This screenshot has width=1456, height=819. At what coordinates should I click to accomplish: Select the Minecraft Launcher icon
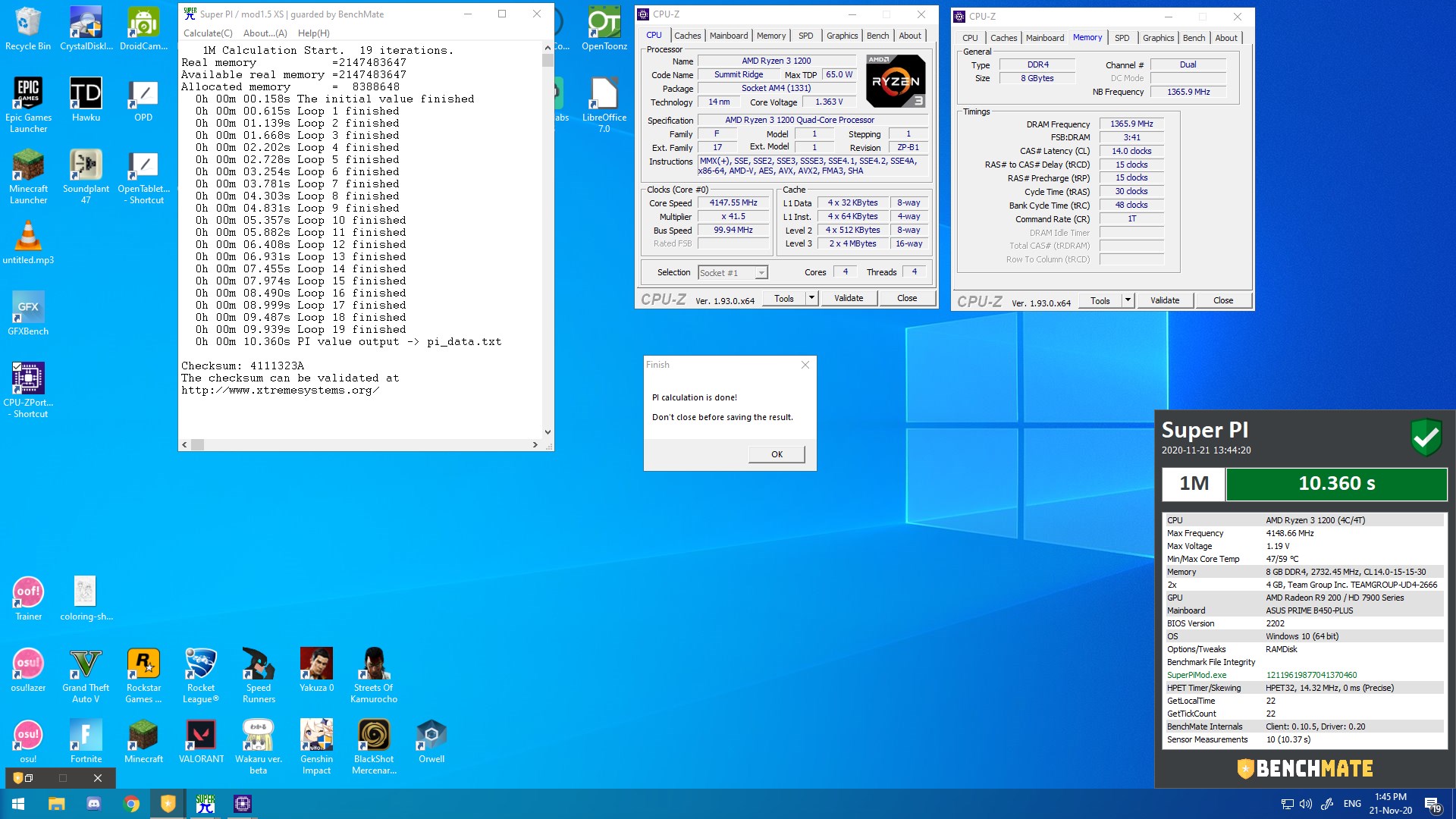(28, 176)
